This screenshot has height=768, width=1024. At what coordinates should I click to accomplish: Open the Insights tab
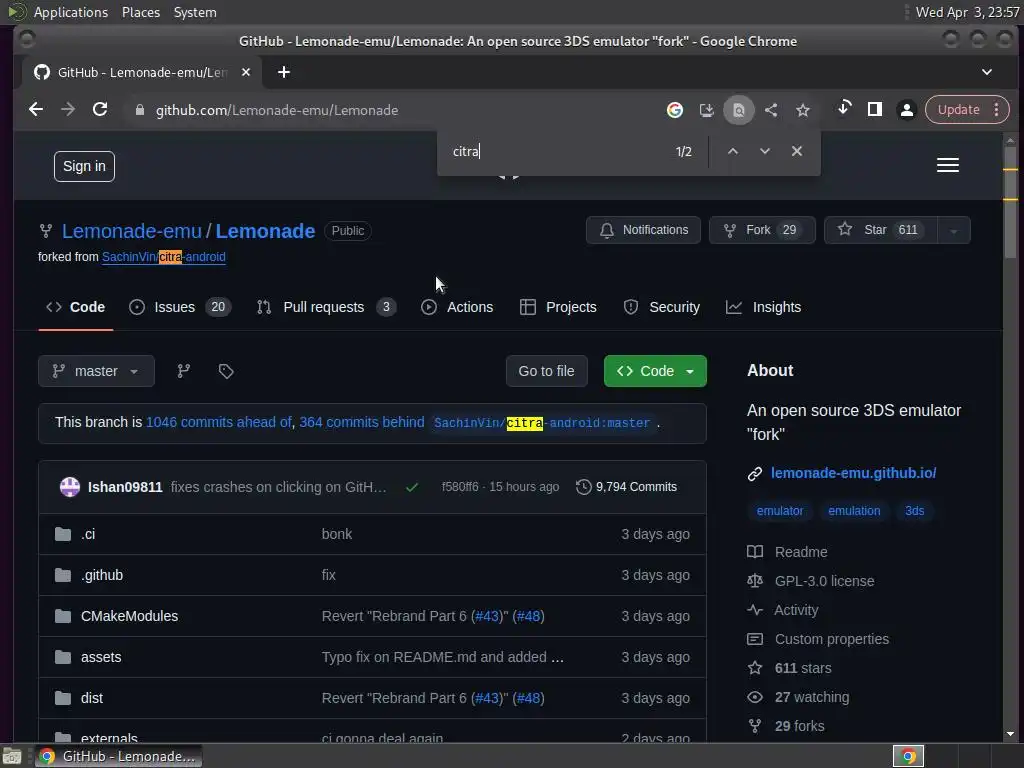(x=763, y=307)
